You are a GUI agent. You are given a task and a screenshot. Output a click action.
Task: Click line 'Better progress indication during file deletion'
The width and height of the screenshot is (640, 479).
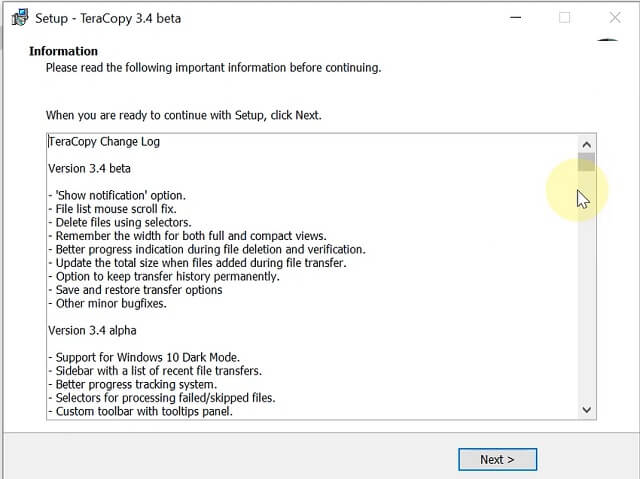(x=207, y=249)
